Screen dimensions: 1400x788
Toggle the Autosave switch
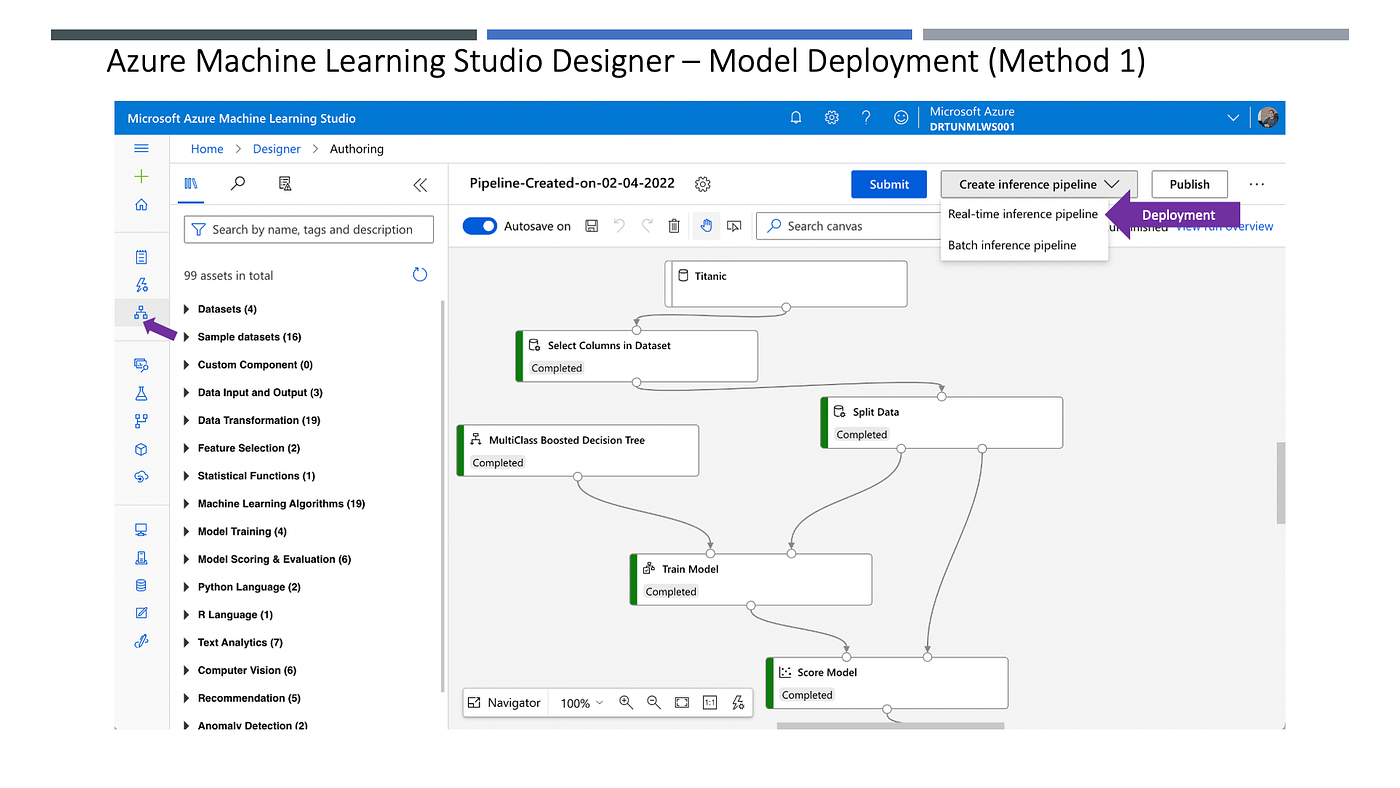[x=480, y=226]
